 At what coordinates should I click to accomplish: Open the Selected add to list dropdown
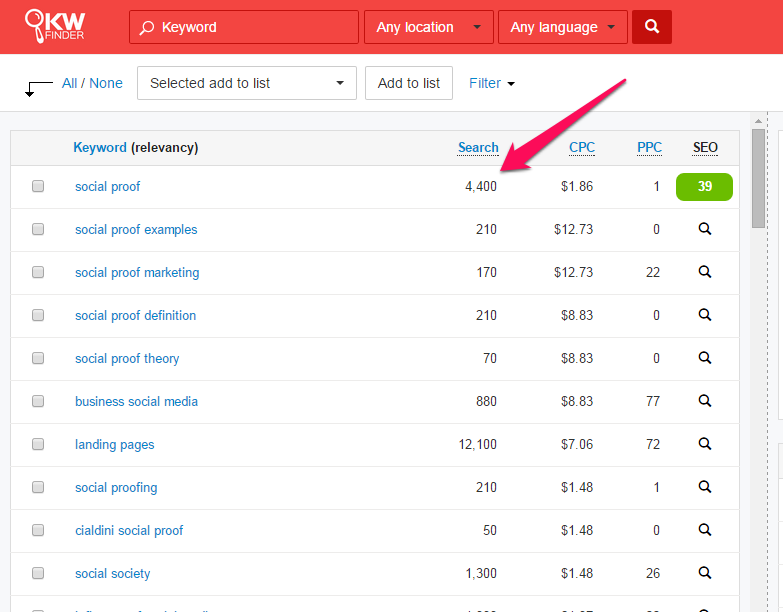pos(246,83)
